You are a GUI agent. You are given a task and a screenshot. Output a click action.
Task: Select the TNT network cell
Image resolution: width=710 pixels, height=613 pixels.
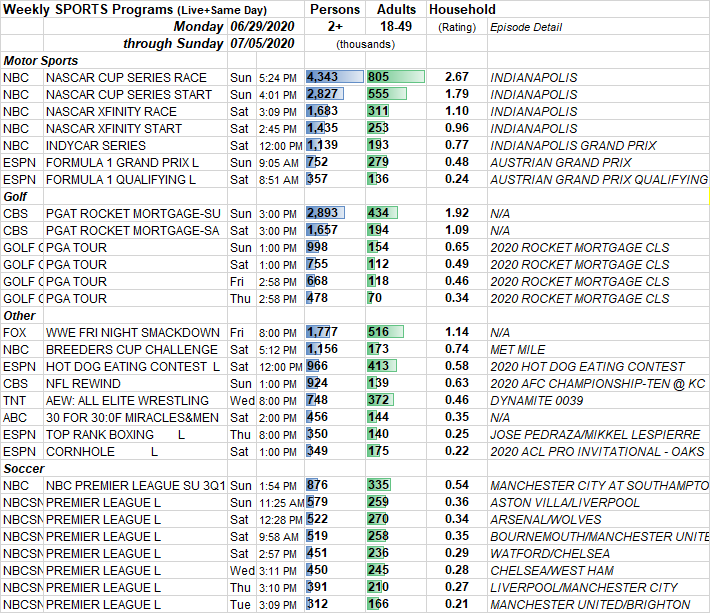(x=14, y=401)
